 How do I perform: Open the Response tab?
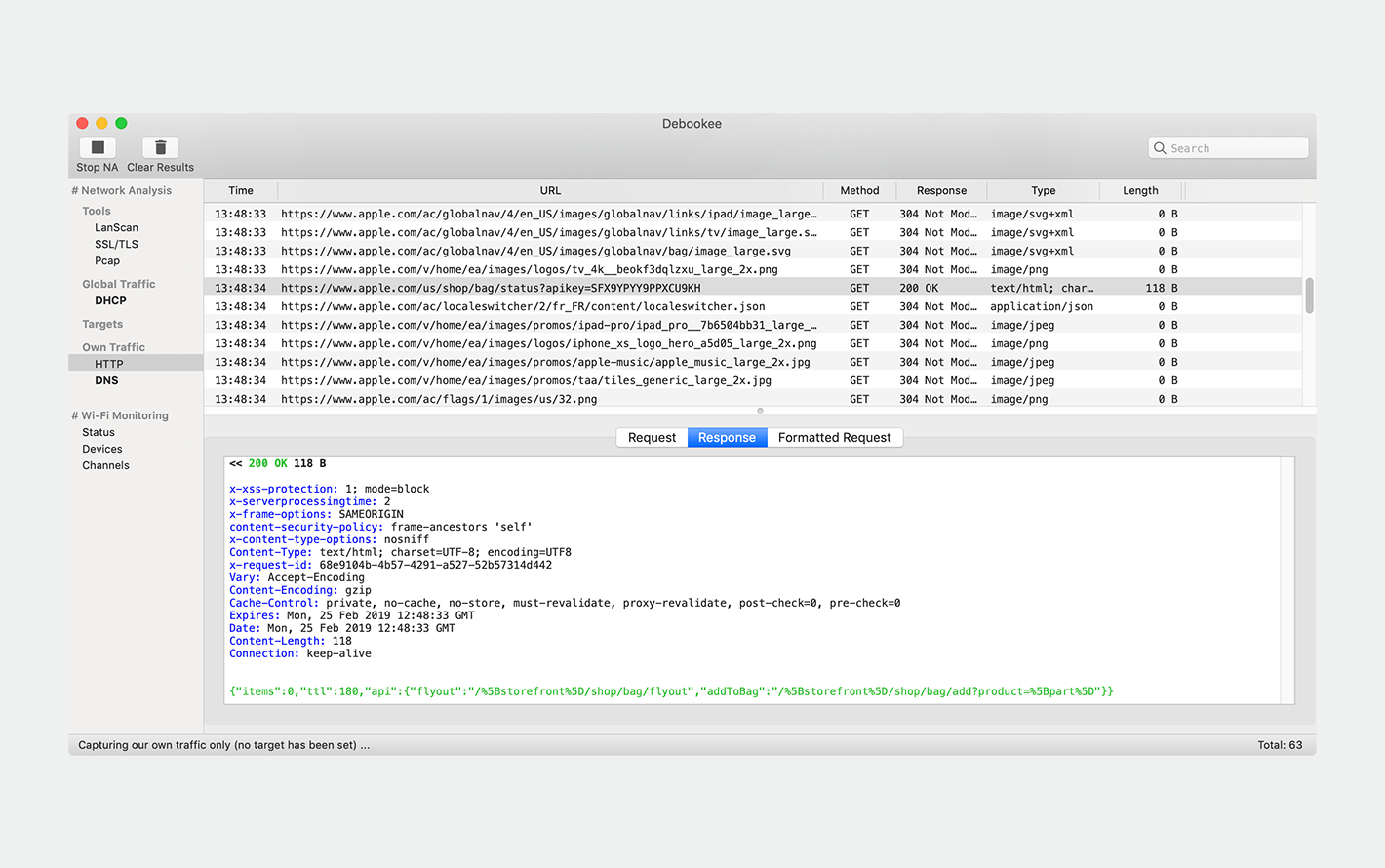(727, 438)
